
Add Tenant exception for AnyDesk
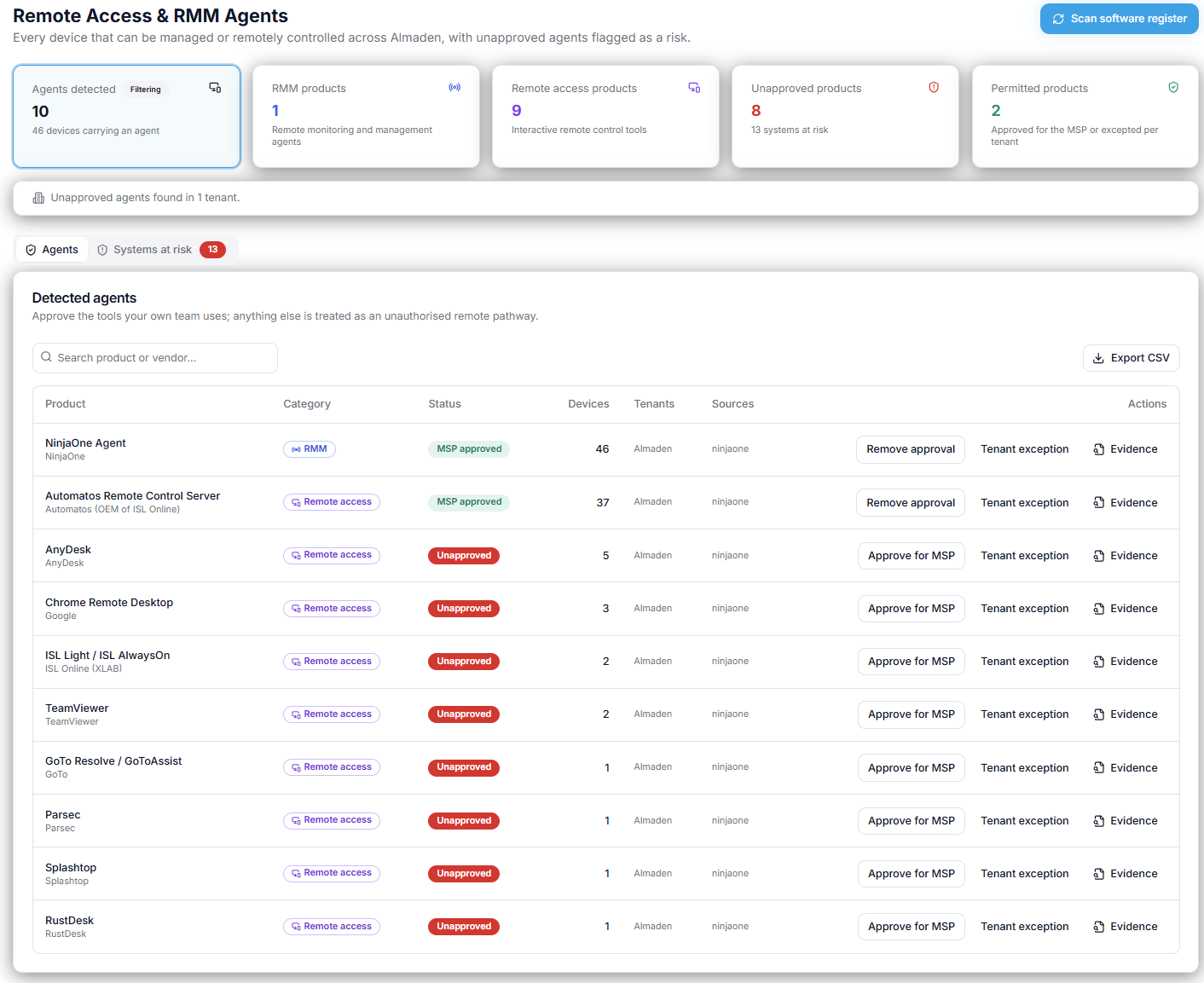point(1024,556)
